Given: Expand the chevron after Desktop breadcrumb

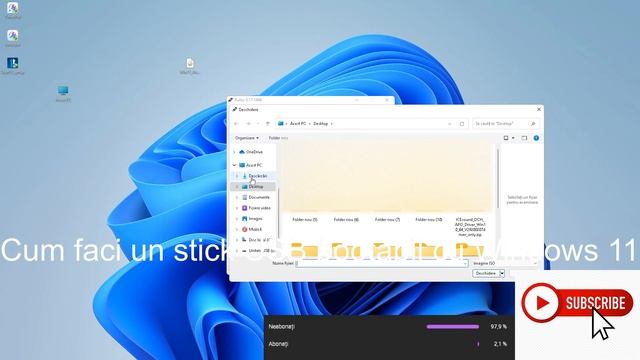Looking at the screenshot, I should click(331, 124).
